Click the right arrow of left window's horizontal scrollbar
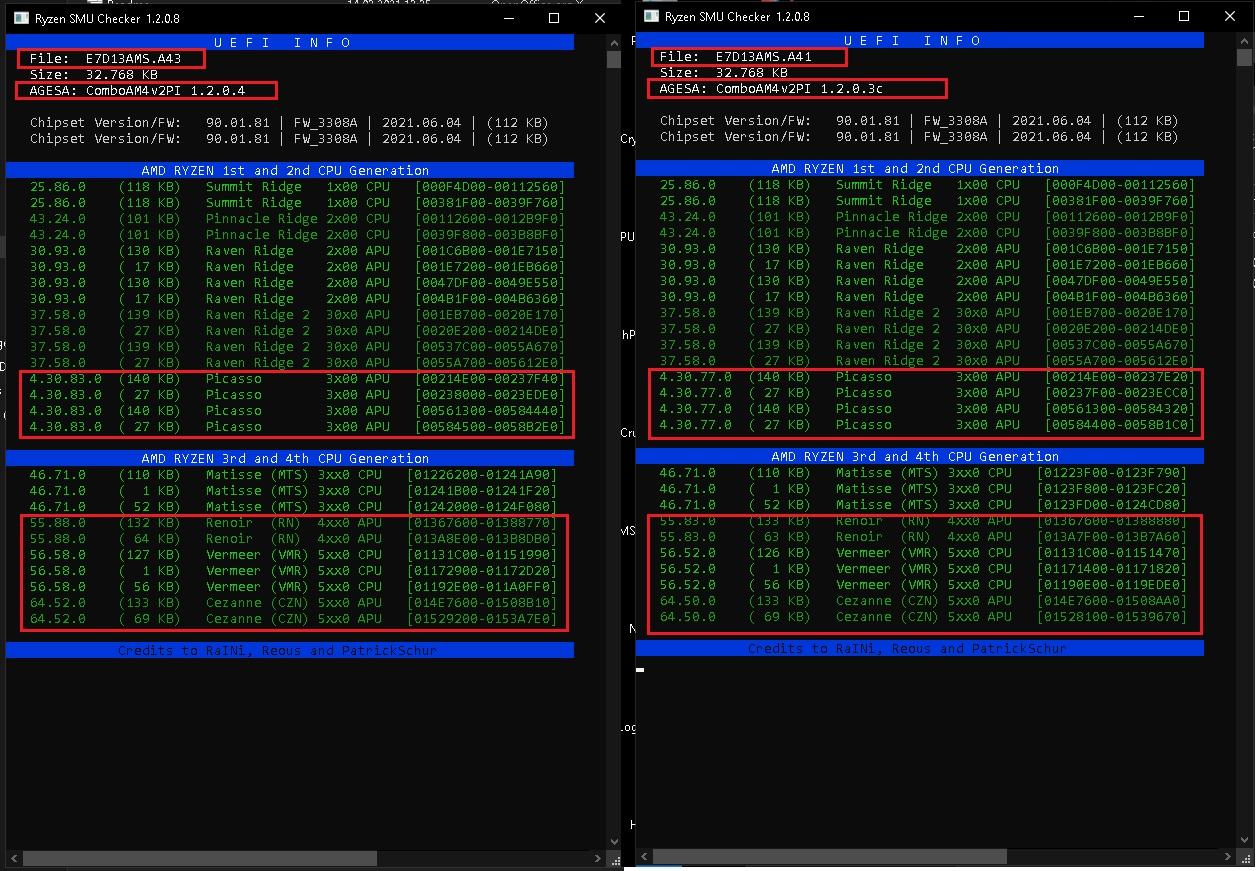The width and height of the screenshot is (1256, 871). [599, 858]
